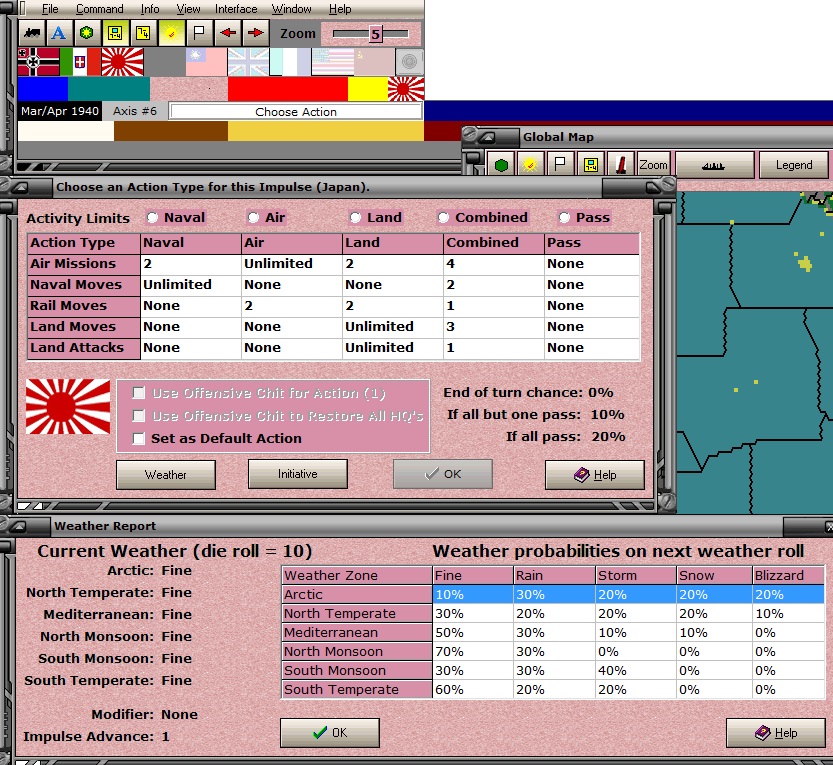Image resolution: width=833 pixels, height=765 pixels.
Task: Click the white flag icon in main toolbar
Action: [x=199, y=33]
